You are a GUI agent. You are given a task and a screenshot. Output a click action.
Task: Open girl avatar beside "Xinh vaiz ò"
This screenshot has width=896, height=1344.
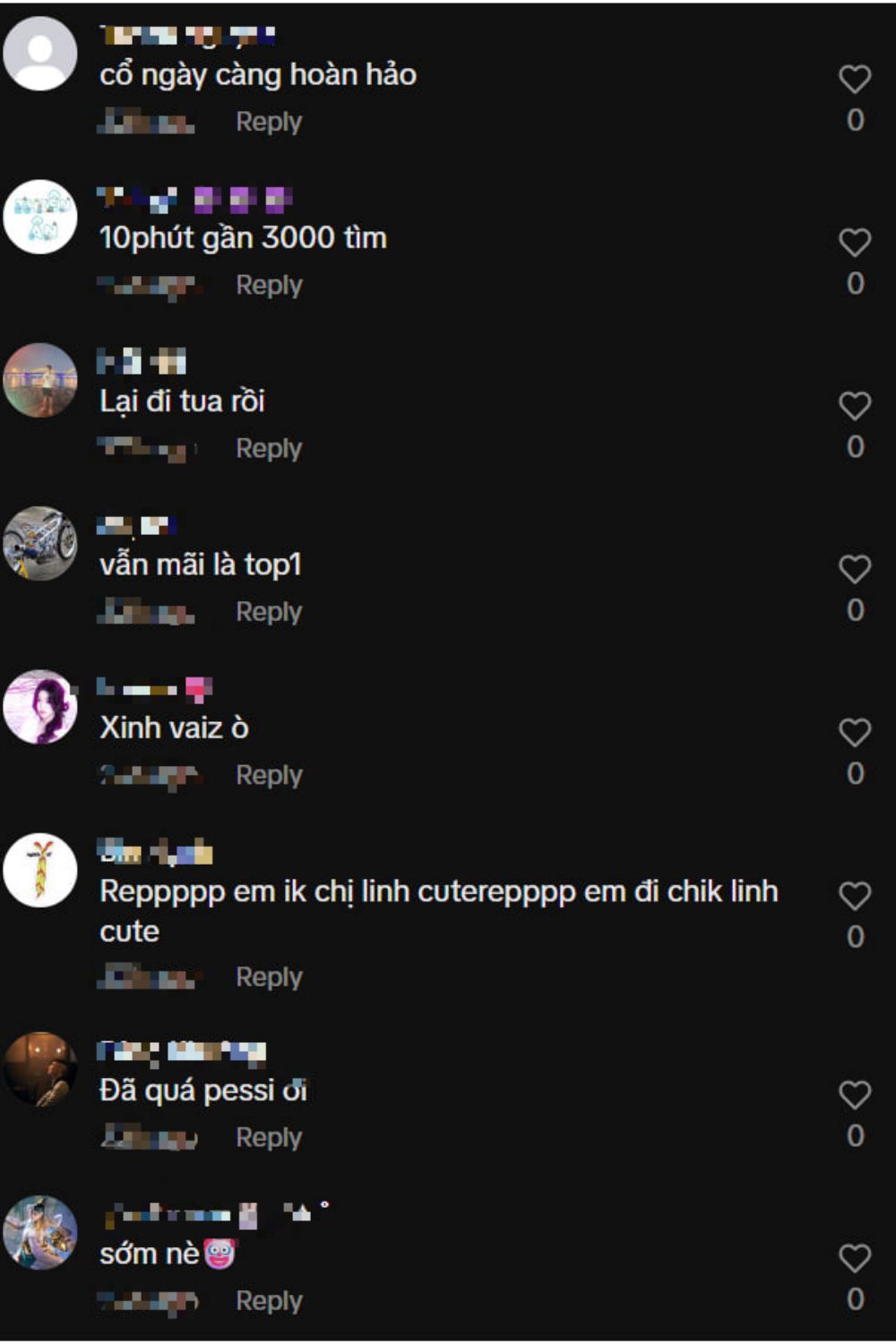40,707
